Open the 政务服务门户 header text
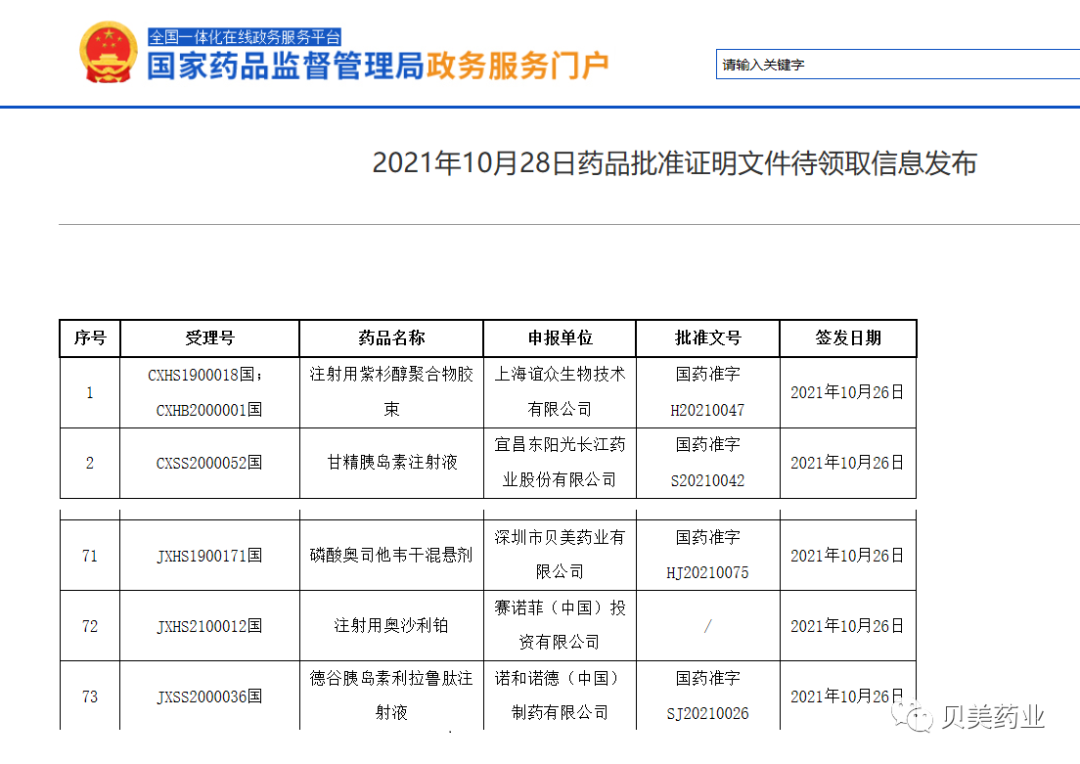The width and height of the screenshot is (1080, 764). tap(520, 64)
